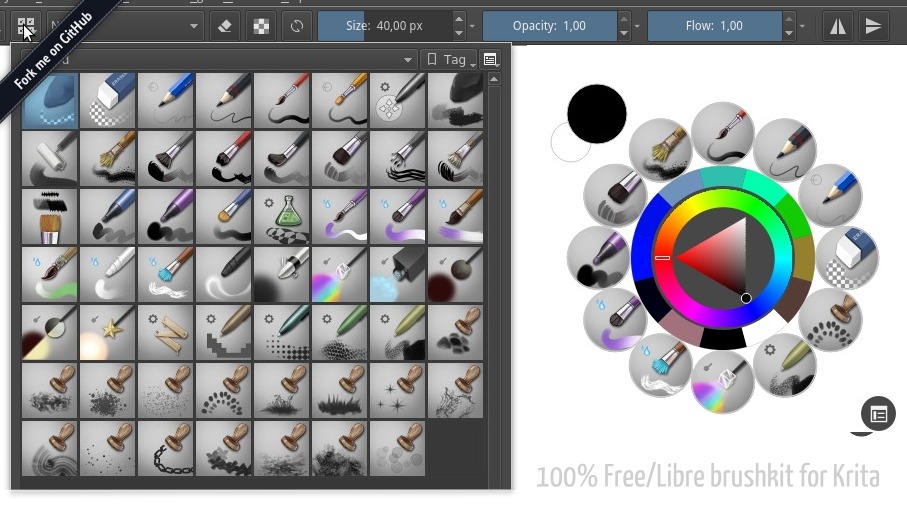Open the popup palette settings icon
The width and height of the screenshot is (907, 513).
(x=878, y=414)
